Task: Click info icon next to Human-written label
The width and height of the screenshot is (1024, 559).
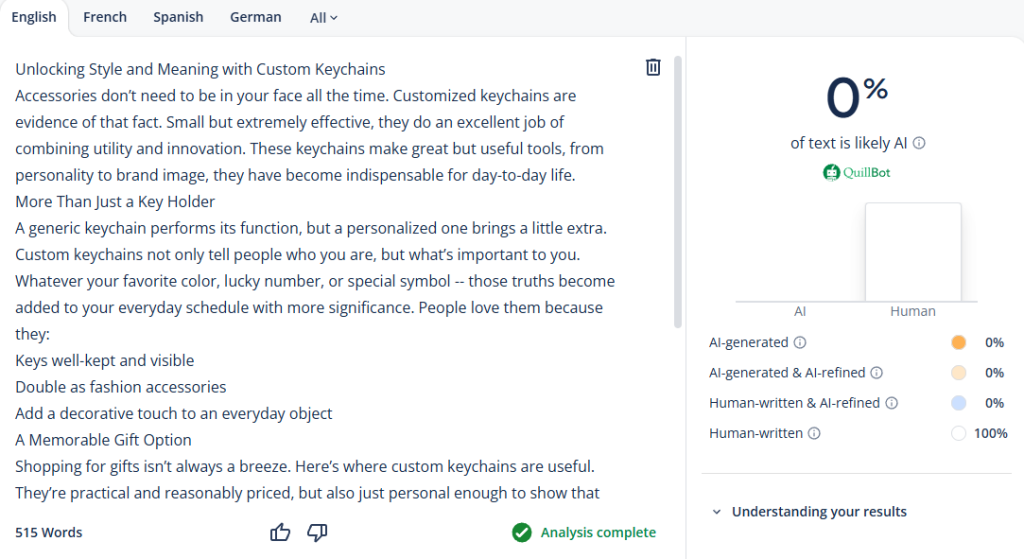Action: (x=814, y=433)
